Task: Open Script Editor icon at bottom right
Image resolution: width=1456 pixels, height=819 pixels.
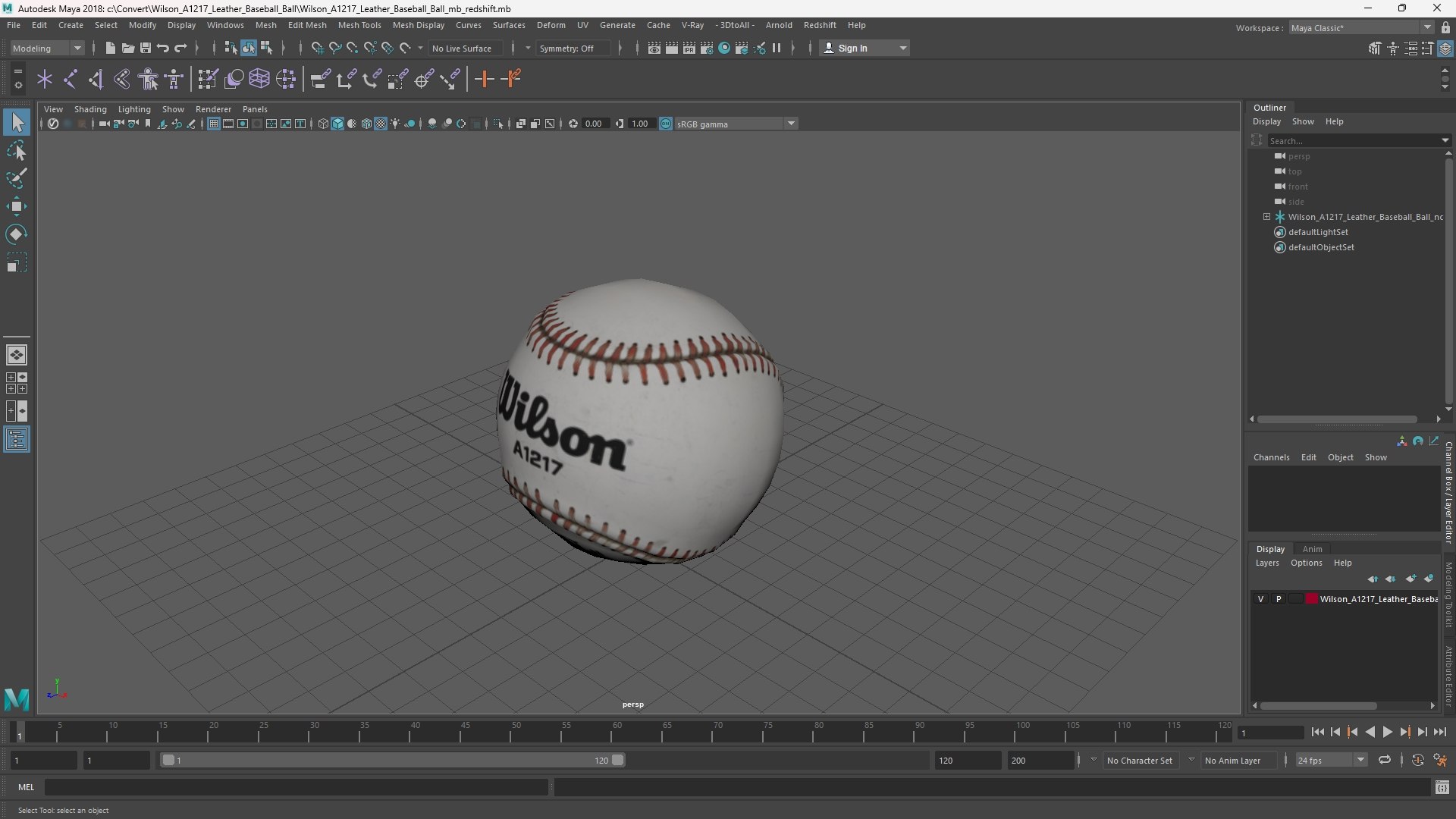Action: (x=1442, y=787)
